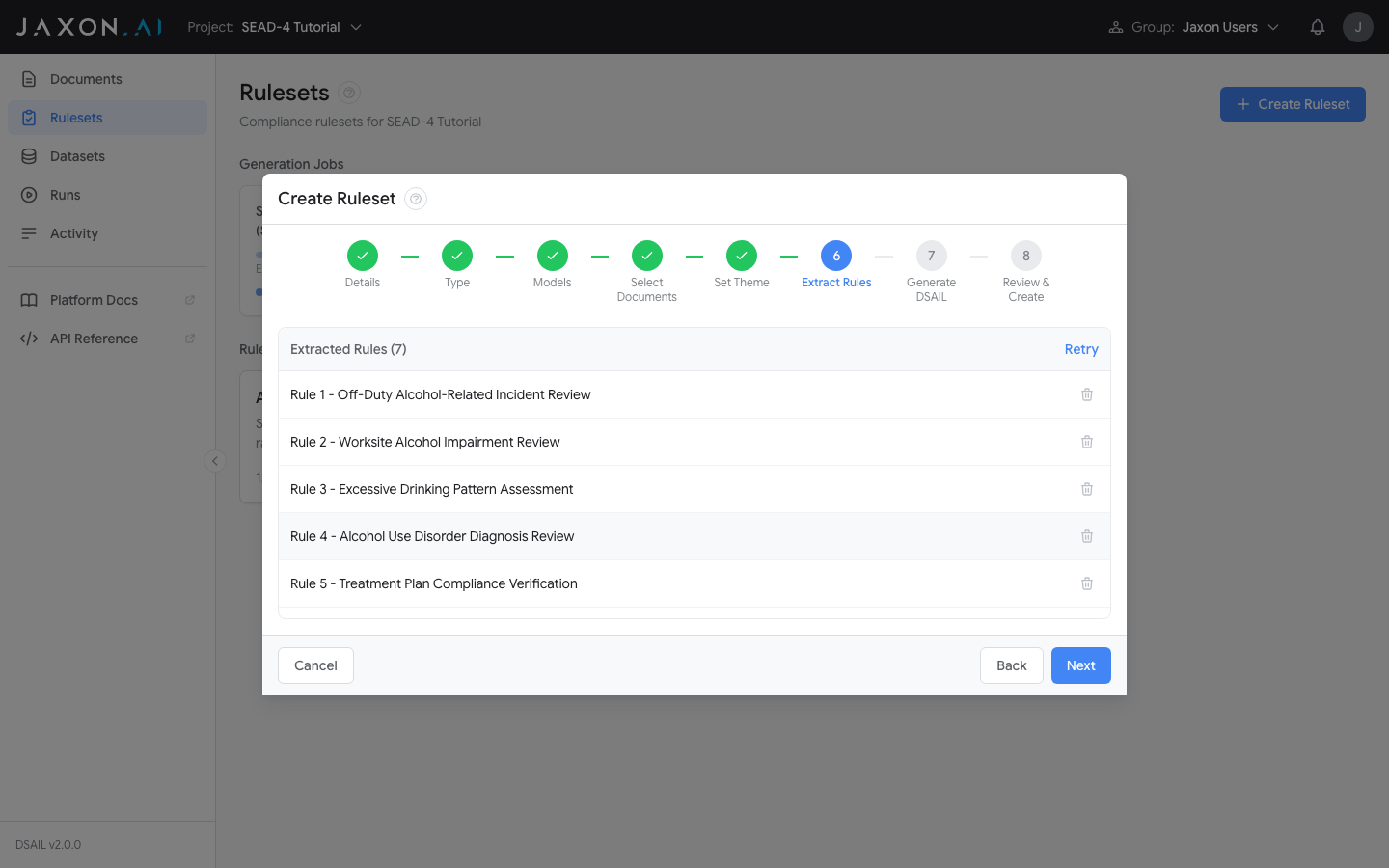The width and height of the screenshot is (1389, 868).
Task: Open the Documents section icon in sidebar
Action: point(31,78)
